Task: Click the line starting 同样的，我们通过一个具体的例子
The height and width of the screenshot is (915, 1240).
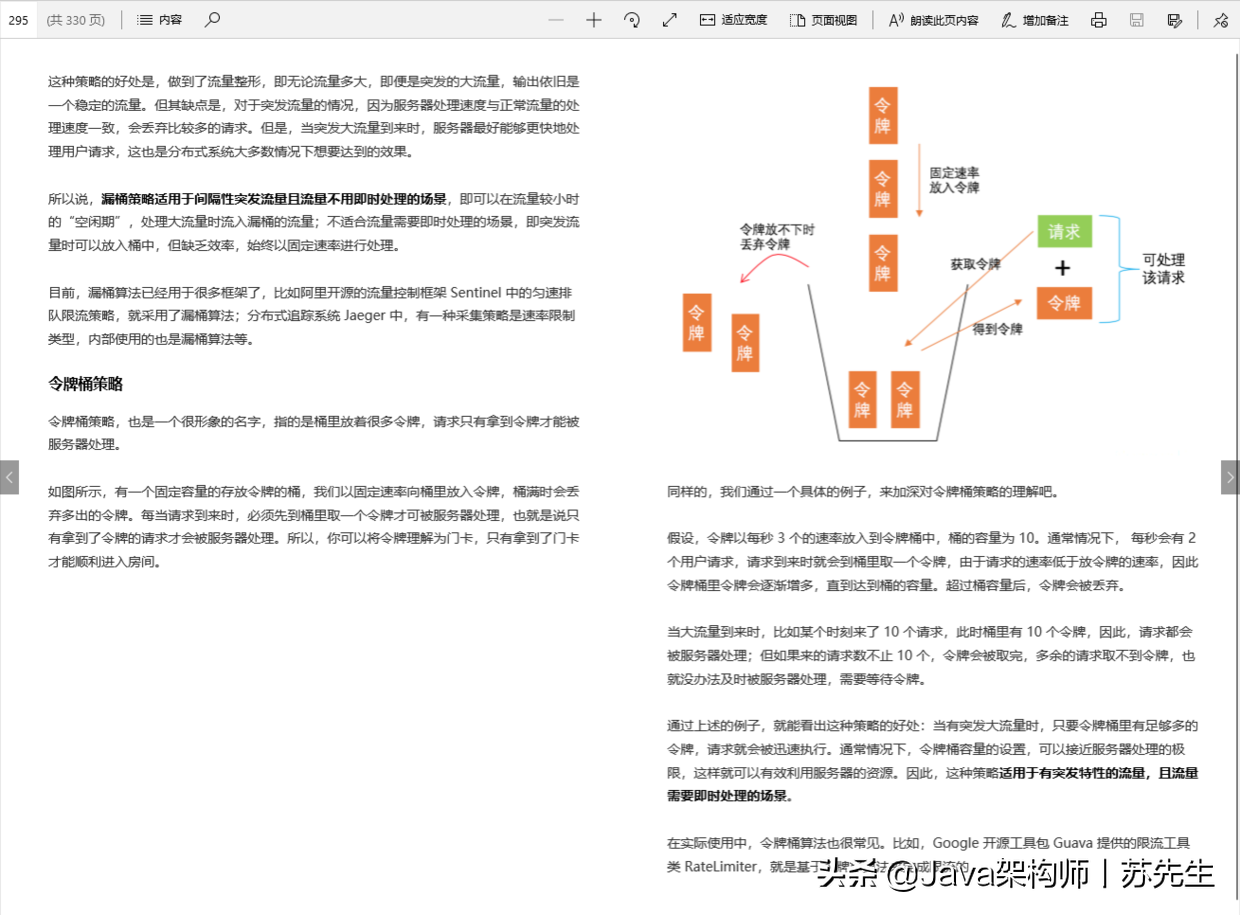Action: point(862,492)
